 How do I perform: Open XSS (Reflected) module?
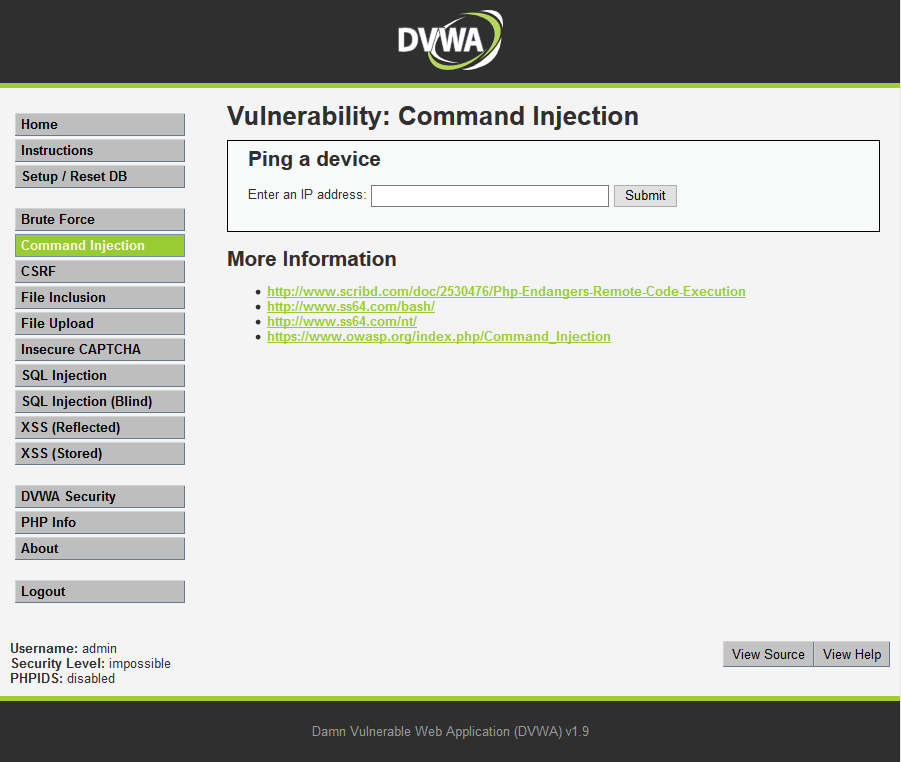99,427
